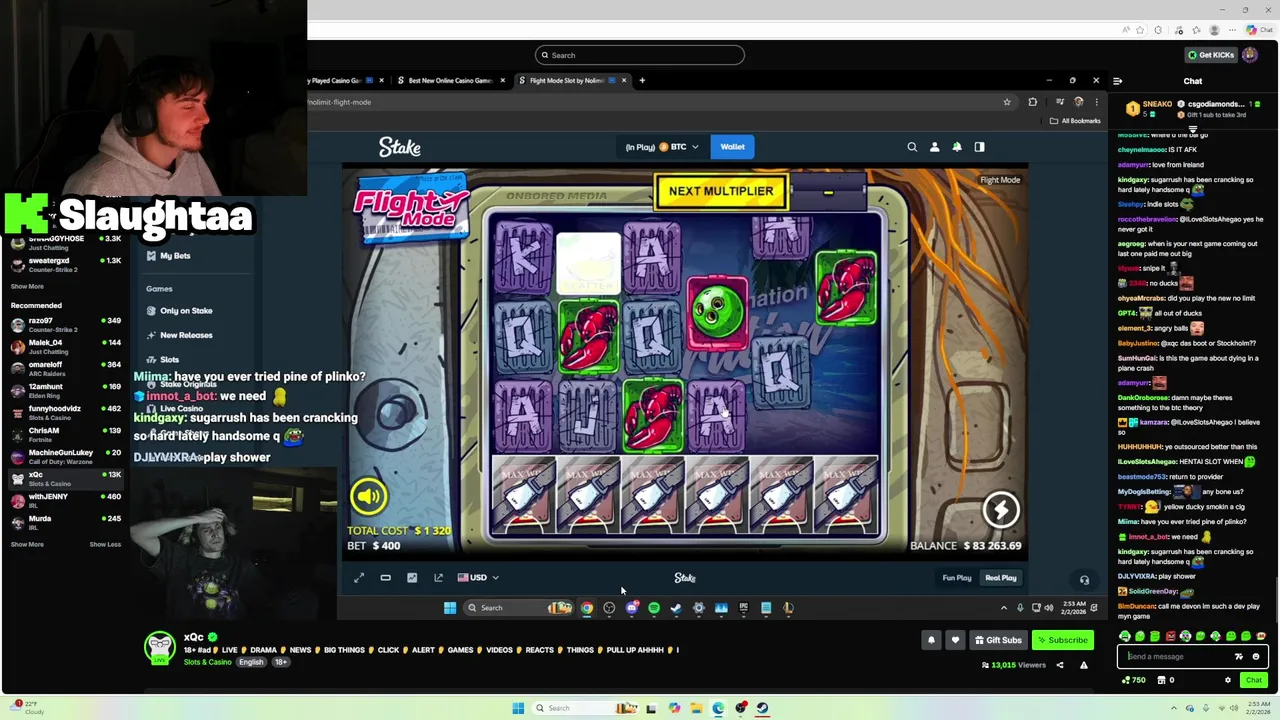
Task: Open the Stake user profile icon
Action: coord(935,147)
